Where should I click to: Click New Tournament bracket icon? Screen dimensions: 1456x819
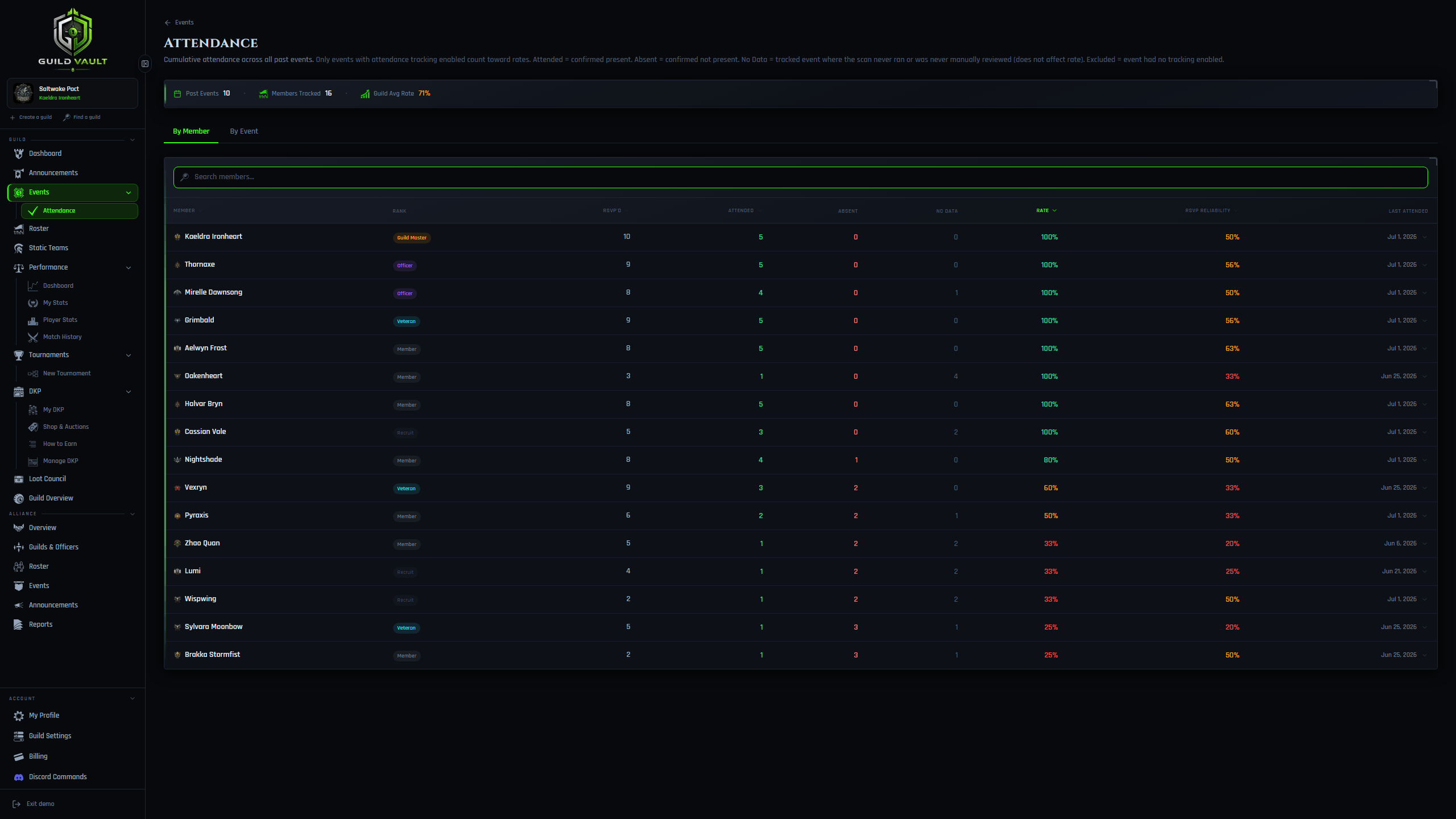pyautogui.click(x=33, y=374)
